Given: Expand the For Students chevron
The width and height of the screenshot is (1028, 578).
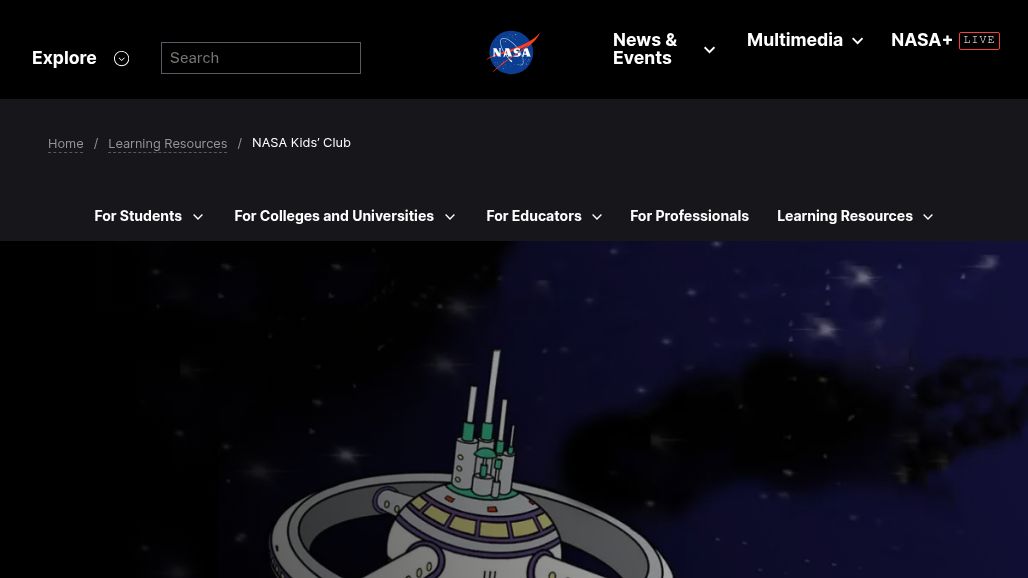Looking at the screenshot, I should (198, 217).
